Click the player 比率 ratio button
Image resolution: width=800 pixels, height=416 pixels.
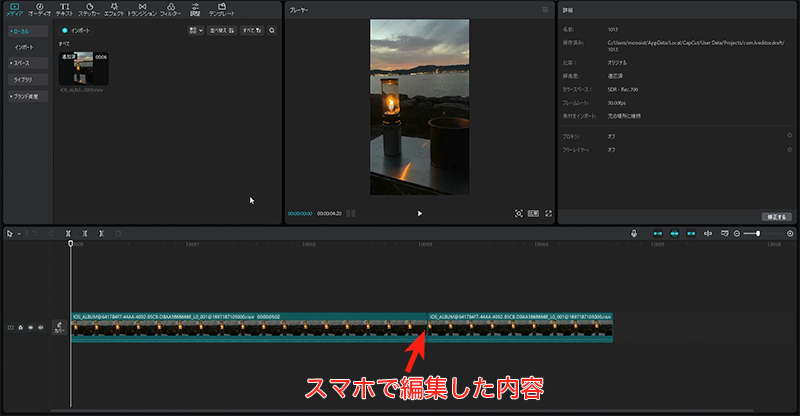point(533,213)
